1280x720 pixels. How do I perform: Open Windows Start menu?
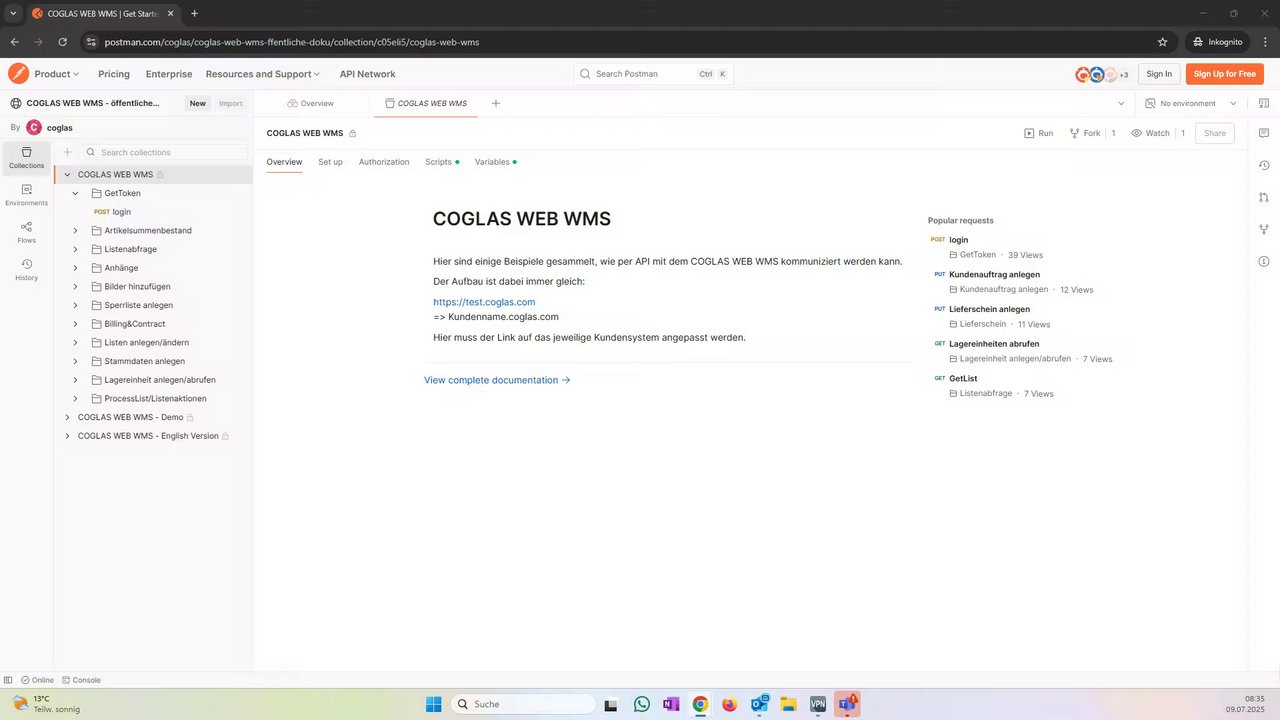433,704
